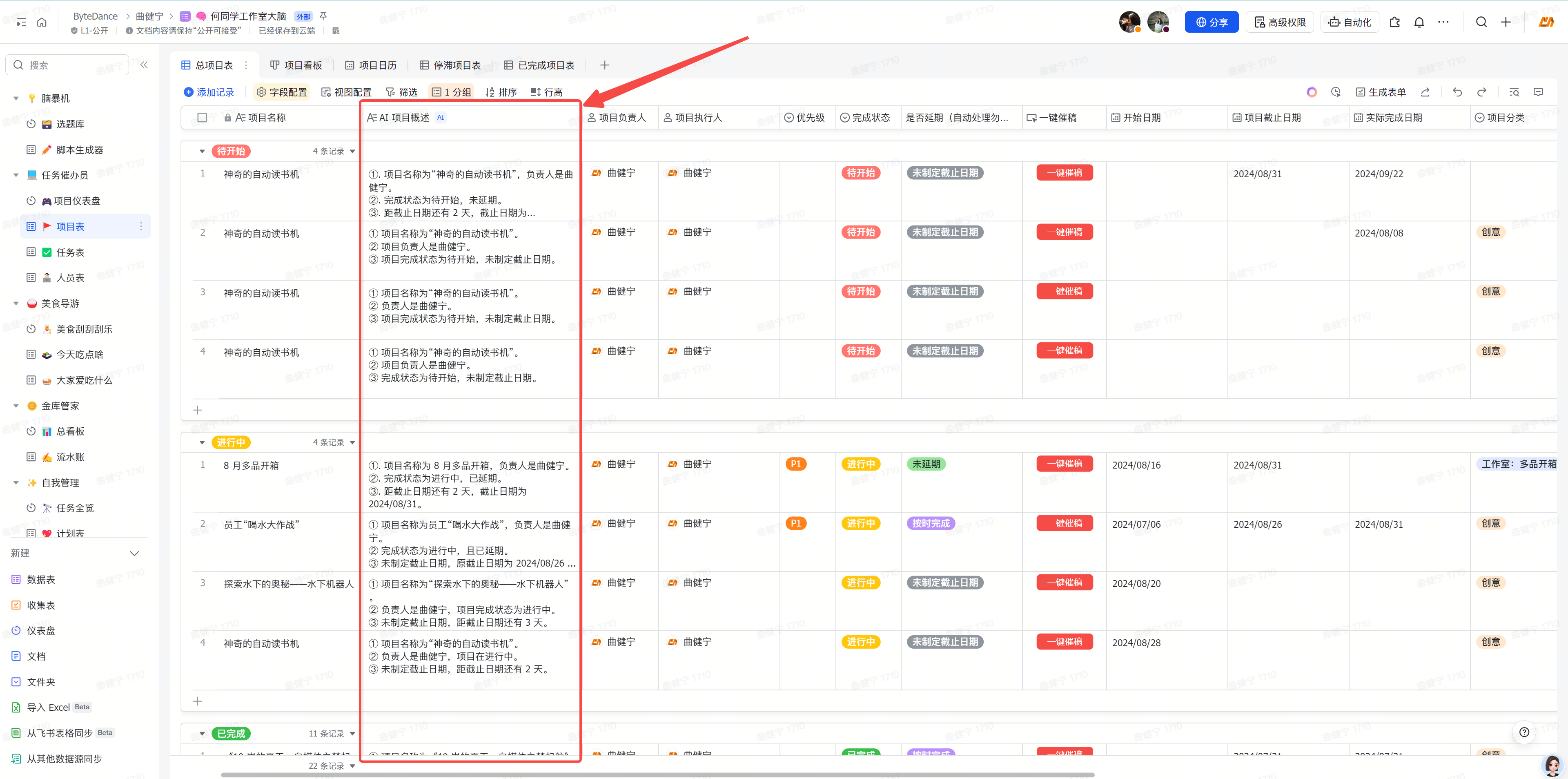Viewport: 1568px width, 779px height.
Task: Open the notification bell icon
Action: click(1419, 22)
